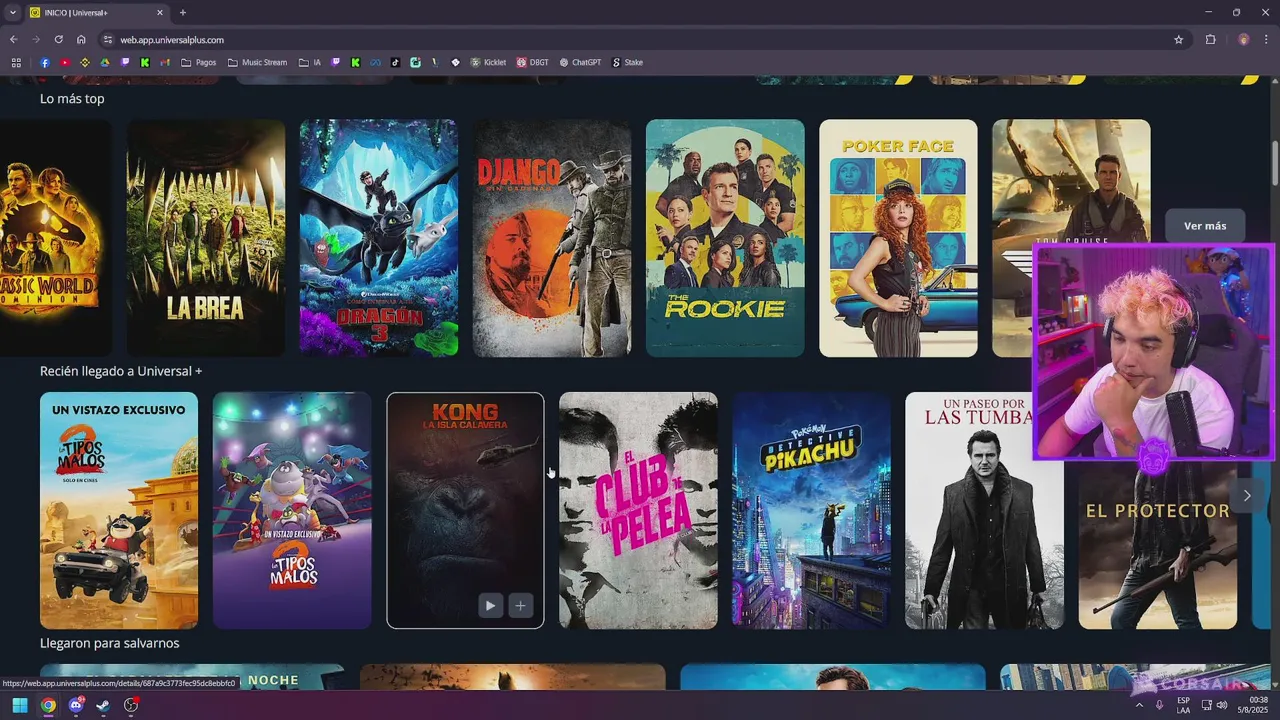The width and height of the screenshot is (1280, 720).
Task: Open the Music Stream bookmarks folder
Action: pos(257,62)
